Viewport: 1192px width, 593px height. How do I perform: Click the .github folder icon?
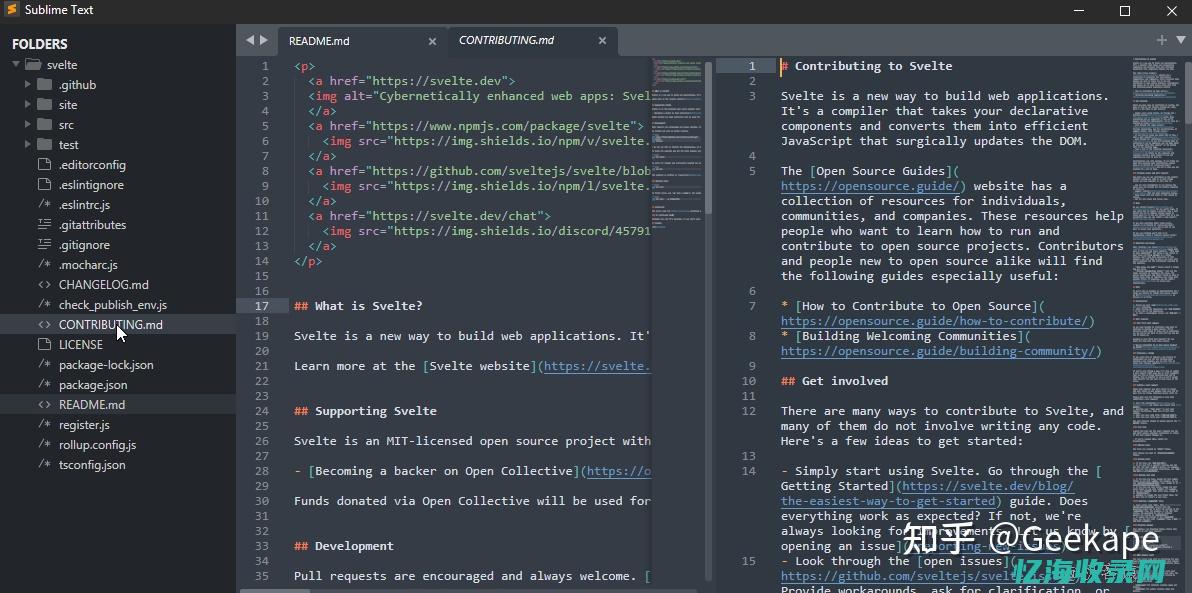click(45, 84)
